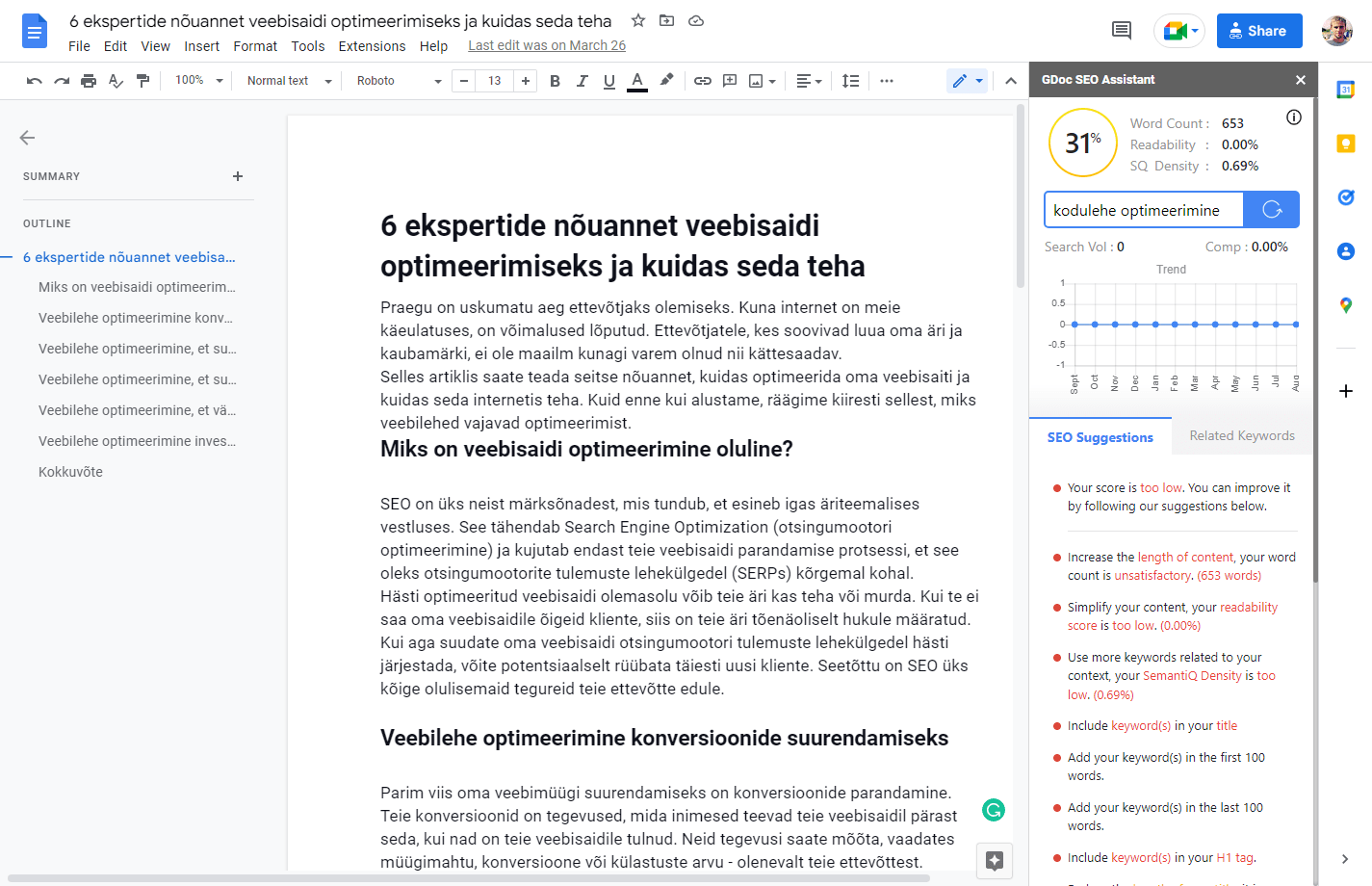
Task: Toggle bold formatting
Action: (555, 81)
